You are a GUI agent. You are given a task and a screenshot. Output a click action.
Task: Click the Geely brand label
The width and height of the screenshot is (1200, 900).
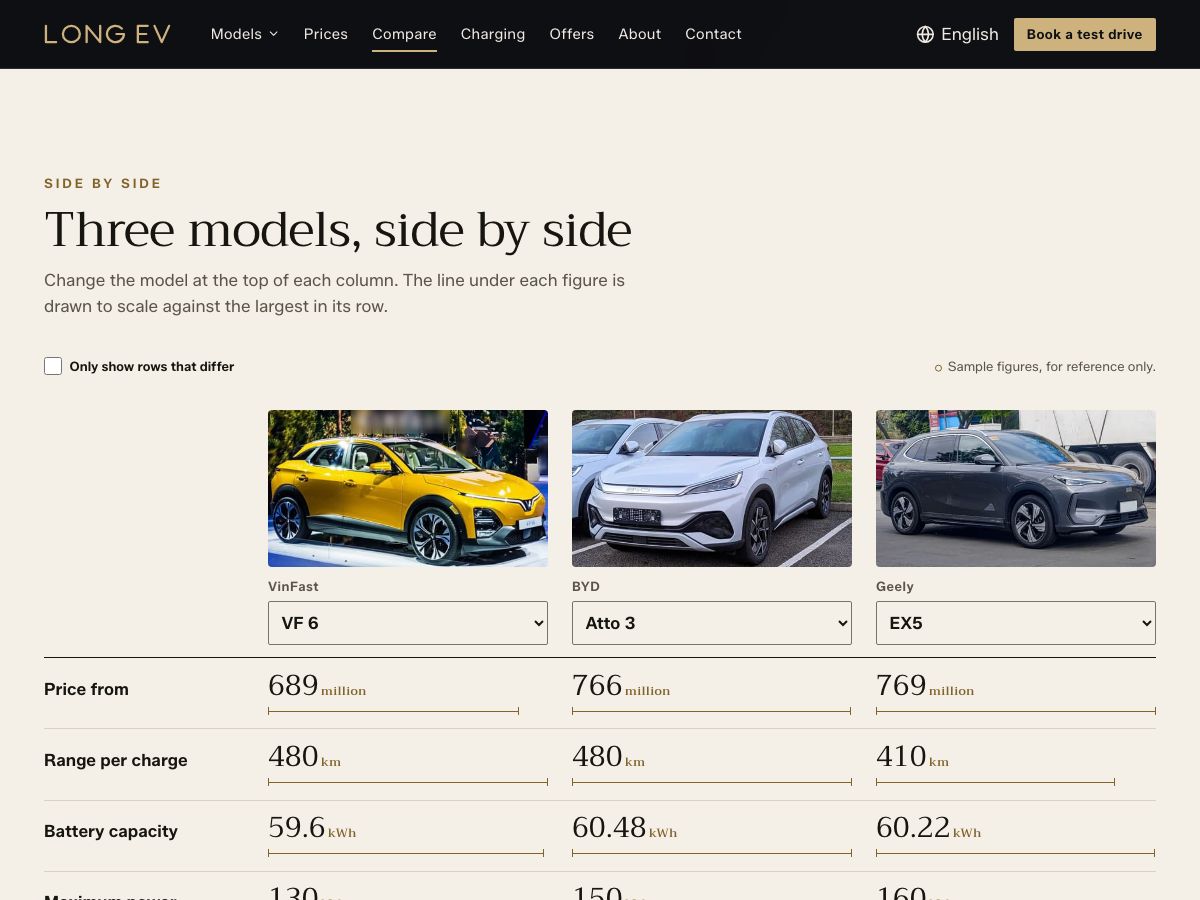pyautogui.click(x=895, y=587)
